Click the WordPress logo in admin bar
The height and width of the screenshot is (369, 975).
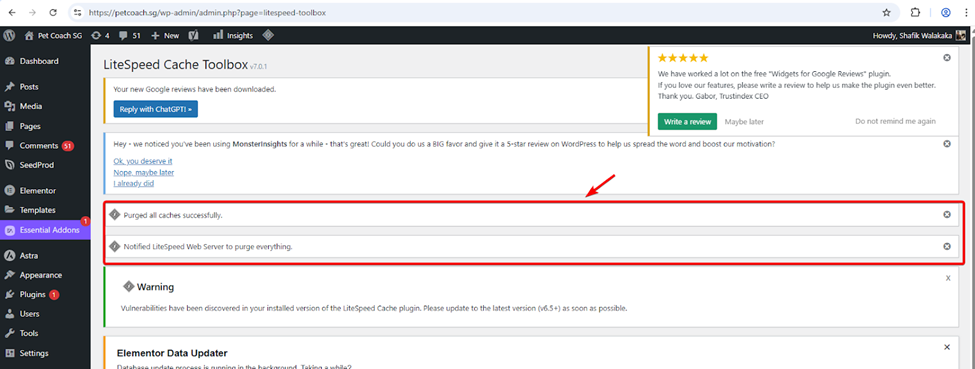click(x=9, y=35)
